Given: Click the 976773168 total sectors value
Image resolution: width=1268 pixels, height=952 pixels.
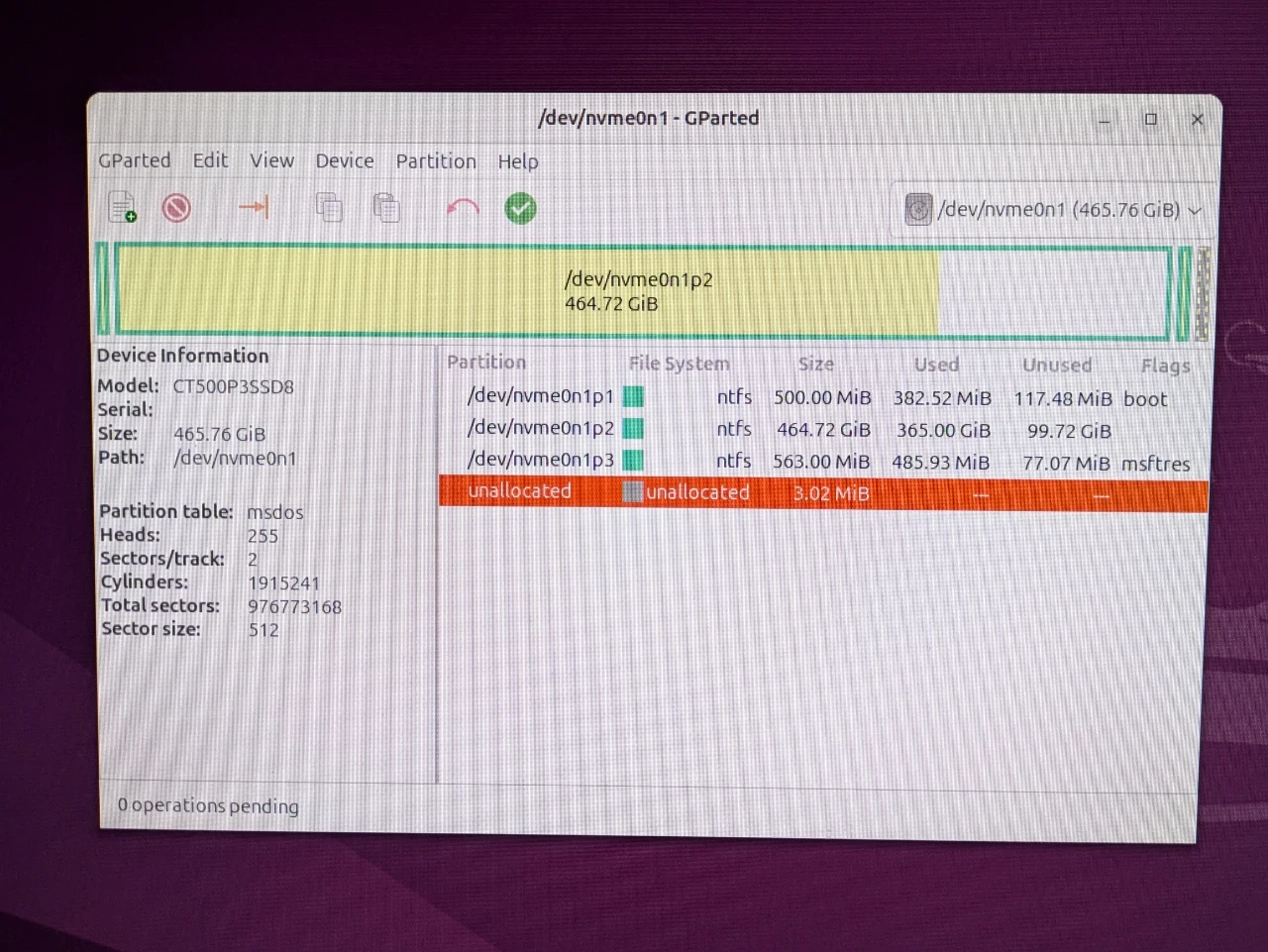Looking at the screenshot, I should coord(294,606).
